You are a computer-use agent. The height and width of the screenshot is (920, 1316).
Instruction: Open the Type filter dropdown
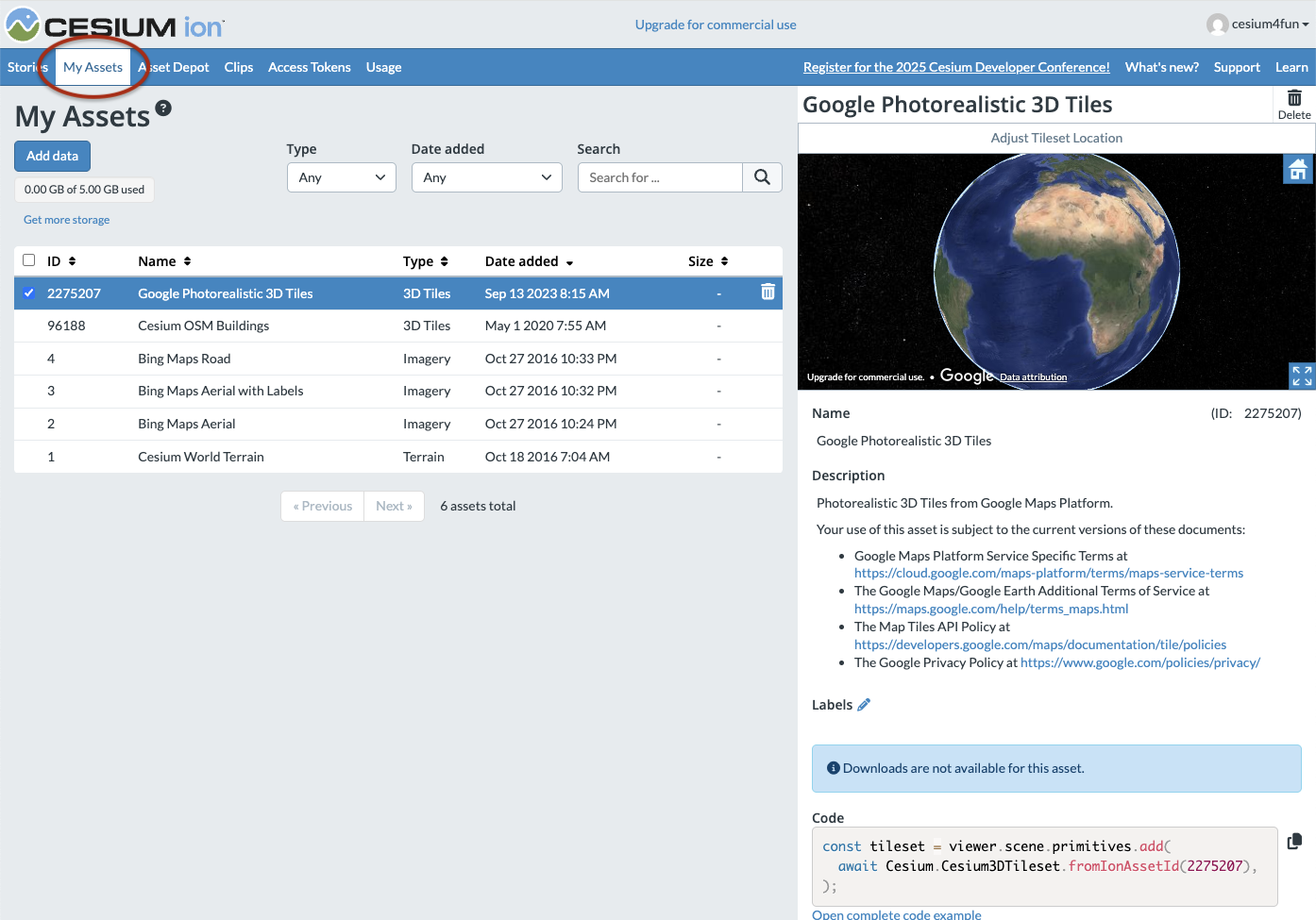[341, 177]
